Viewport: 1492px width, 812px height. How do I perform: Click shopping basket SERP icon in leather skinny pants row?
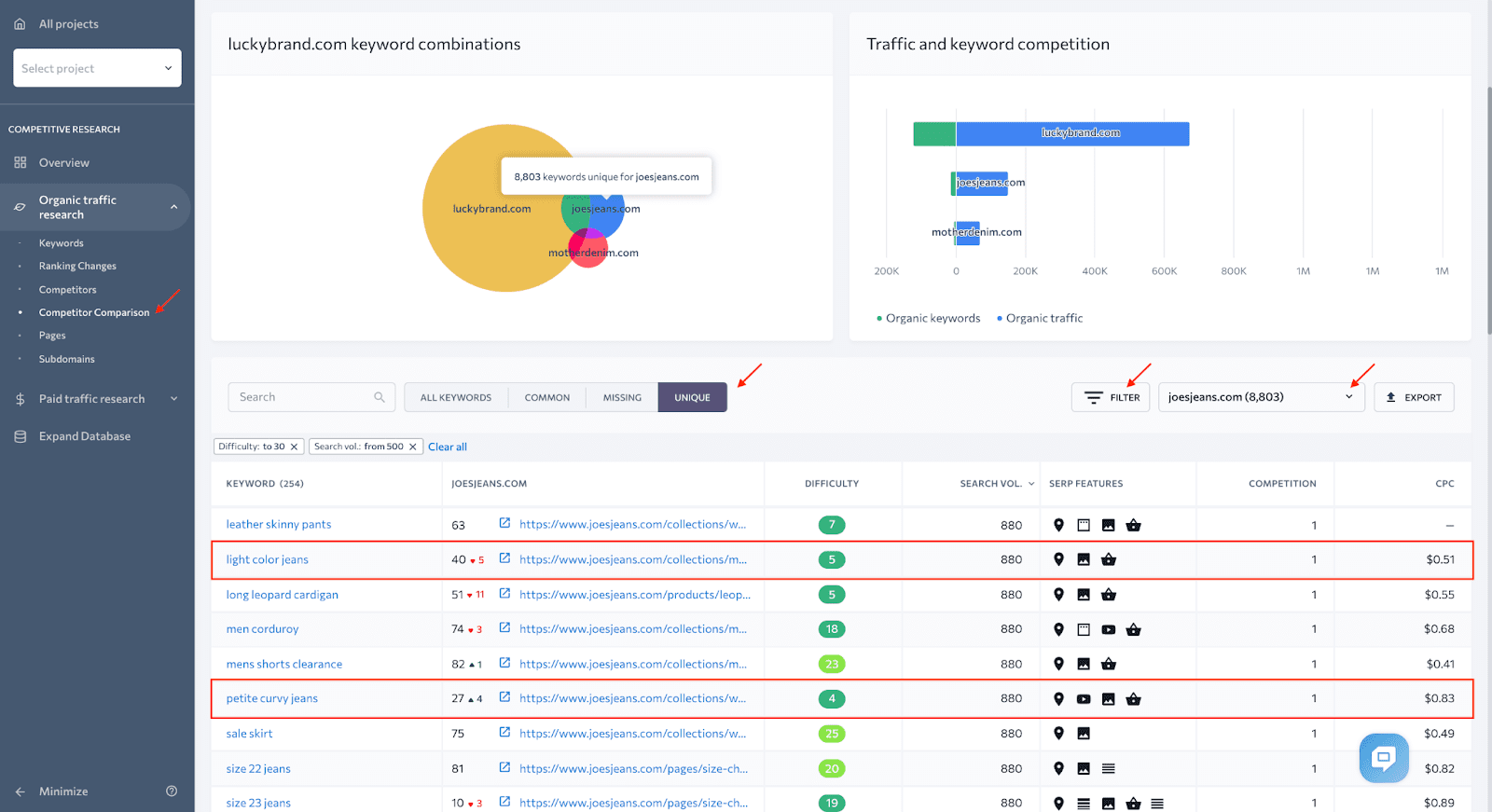pyautogui.click(x=1133, y=525)
